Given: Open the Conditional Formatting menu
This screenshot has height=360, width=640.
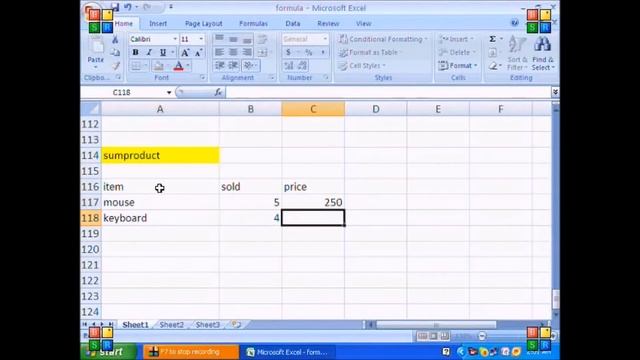Looking at the screenshot, I should [x=383, y=39].
